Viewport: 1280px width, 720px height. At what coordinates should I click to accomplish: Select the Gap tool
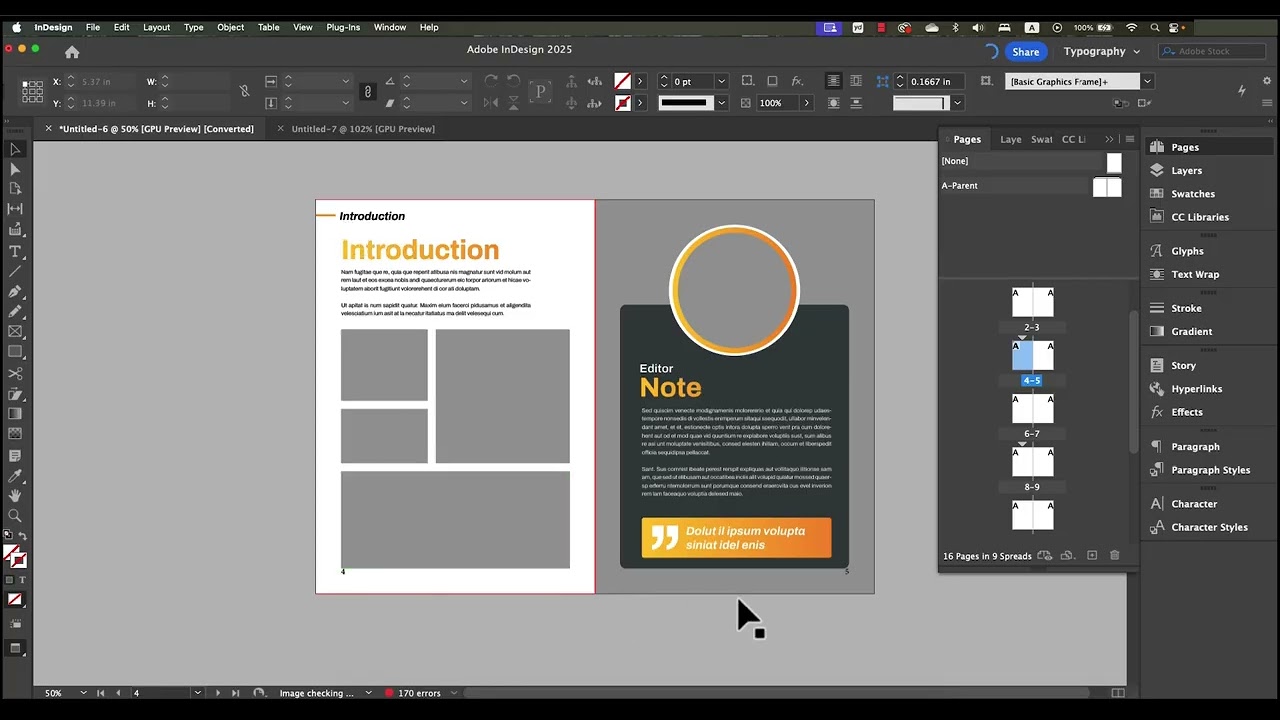(x=15, y=209)
